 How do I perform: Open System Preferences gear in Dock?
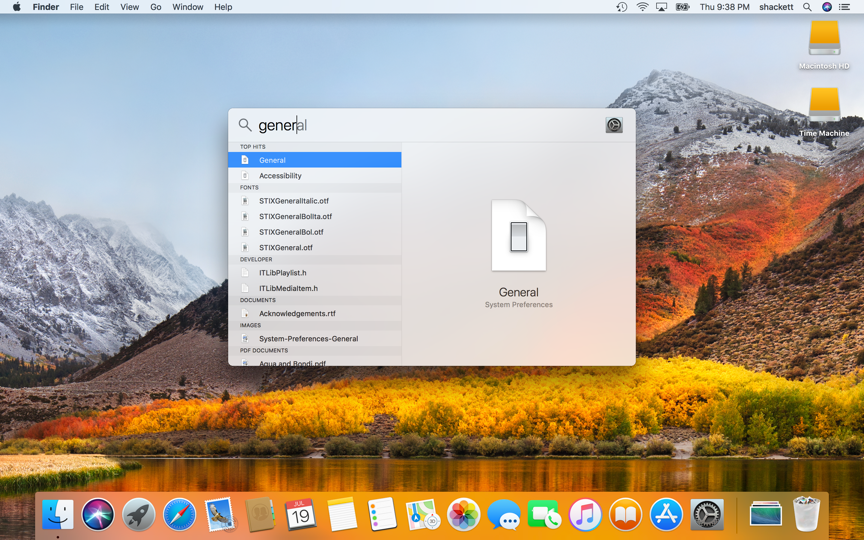[707, 515]
